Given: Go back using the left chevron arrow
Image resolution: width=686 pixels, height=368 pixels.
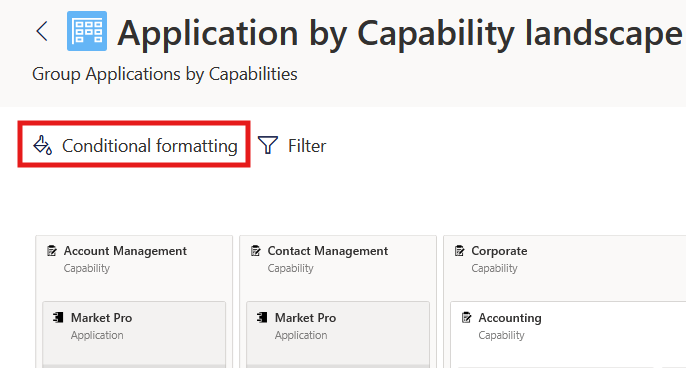Looking at the screenshot, I should click(x=42, y=32).
